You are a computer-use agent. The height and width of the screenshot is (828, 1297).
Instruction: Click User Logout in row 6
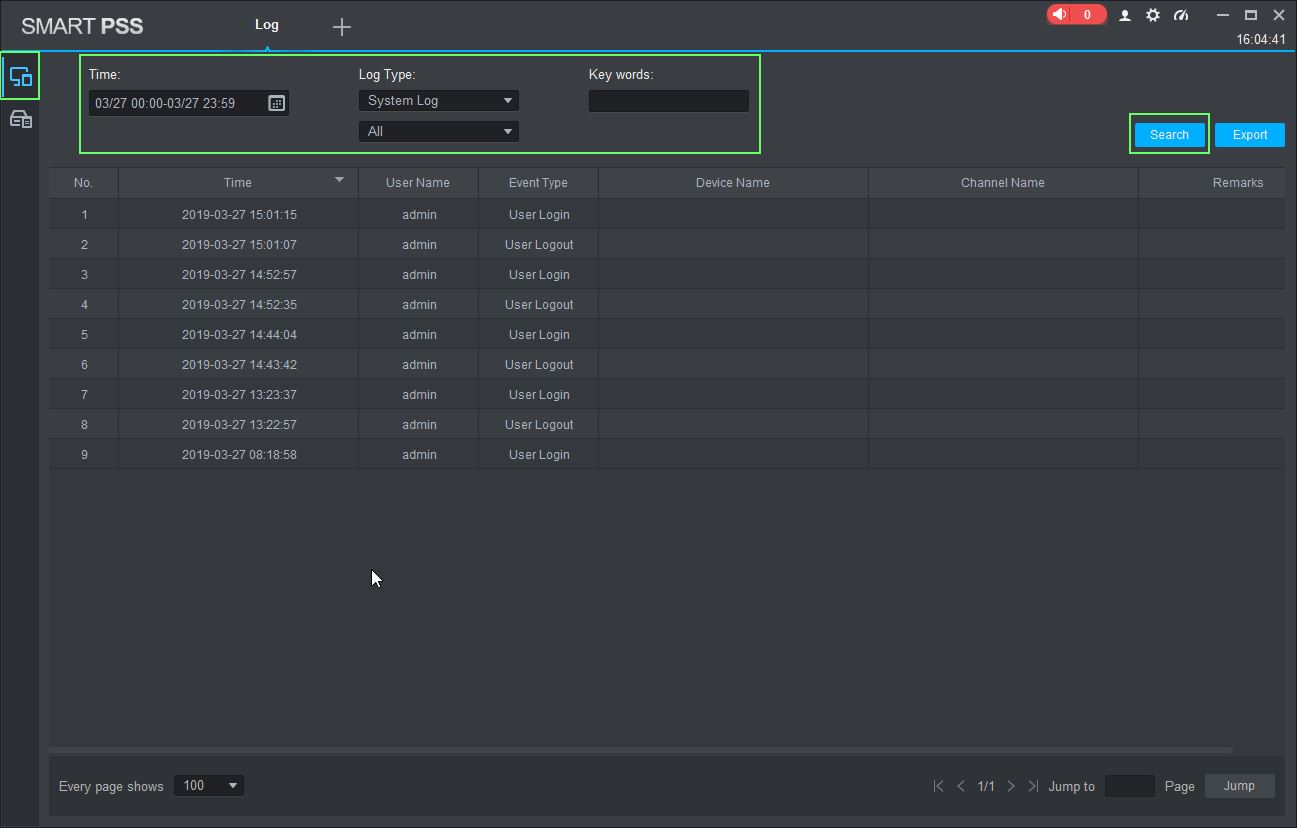[x=539, y=365]
